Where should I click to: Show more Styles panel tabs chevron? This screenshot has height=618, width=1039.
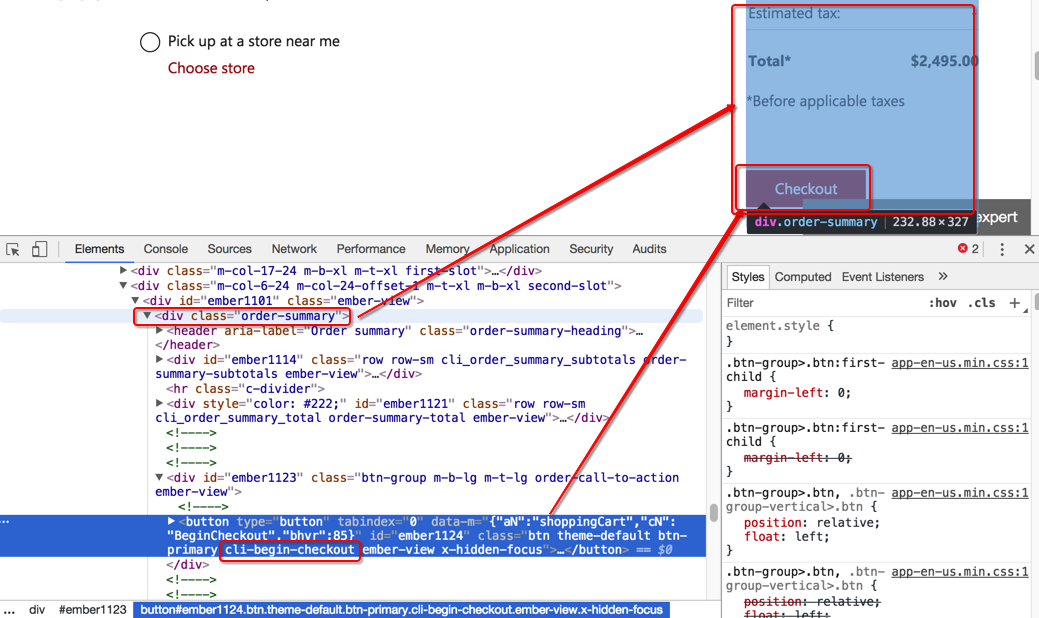click(943, 276)
